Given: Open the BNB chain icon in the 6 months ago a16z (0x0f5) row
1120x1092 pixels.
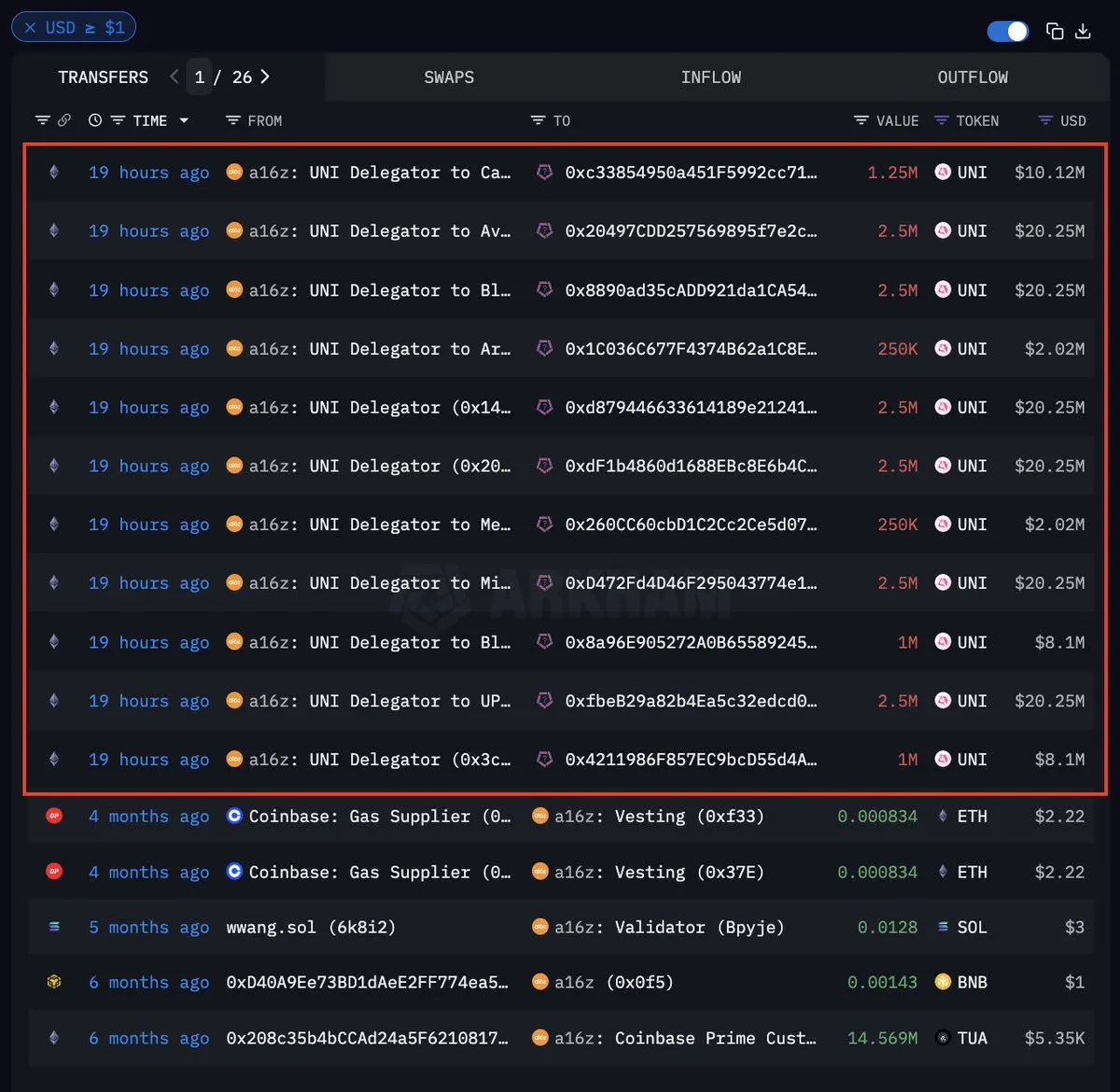Looking at the screenshot, I should 54,983.
